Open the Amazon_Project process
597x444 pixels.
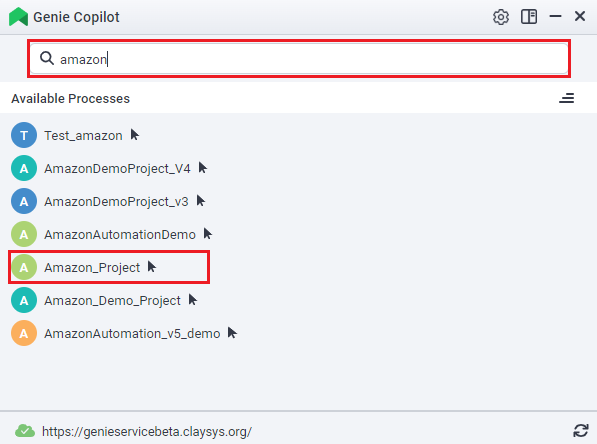[92, 268]
